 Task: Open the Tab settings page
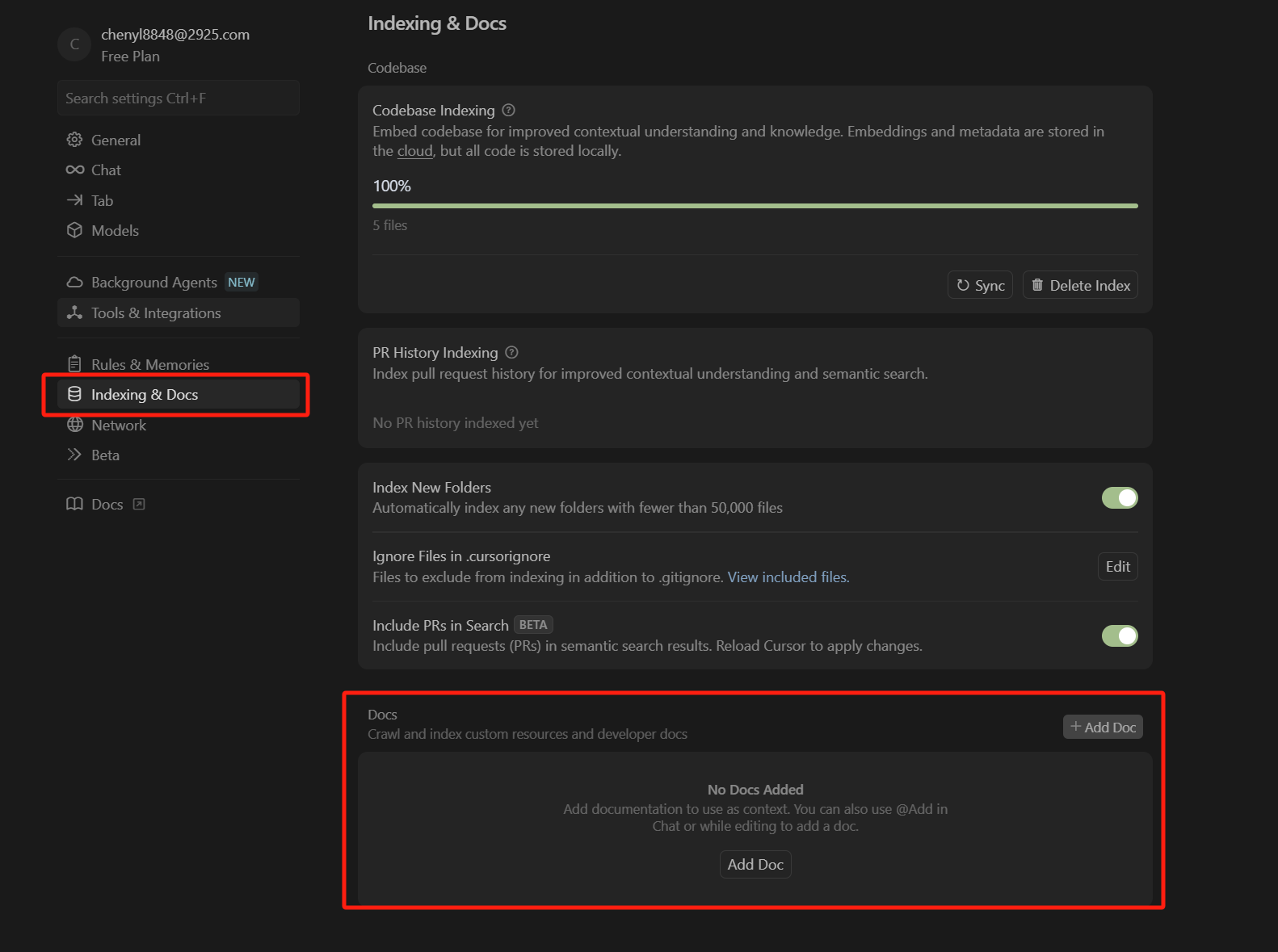[x=102, y=200]
